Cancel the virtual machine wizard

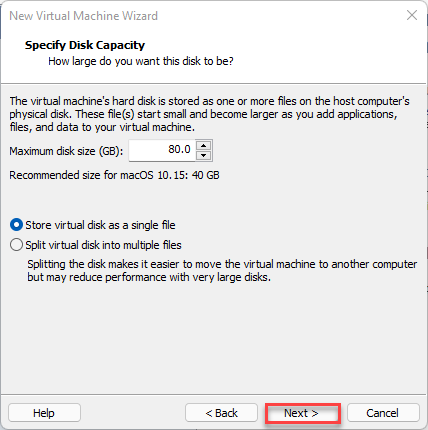pos(383,413)
